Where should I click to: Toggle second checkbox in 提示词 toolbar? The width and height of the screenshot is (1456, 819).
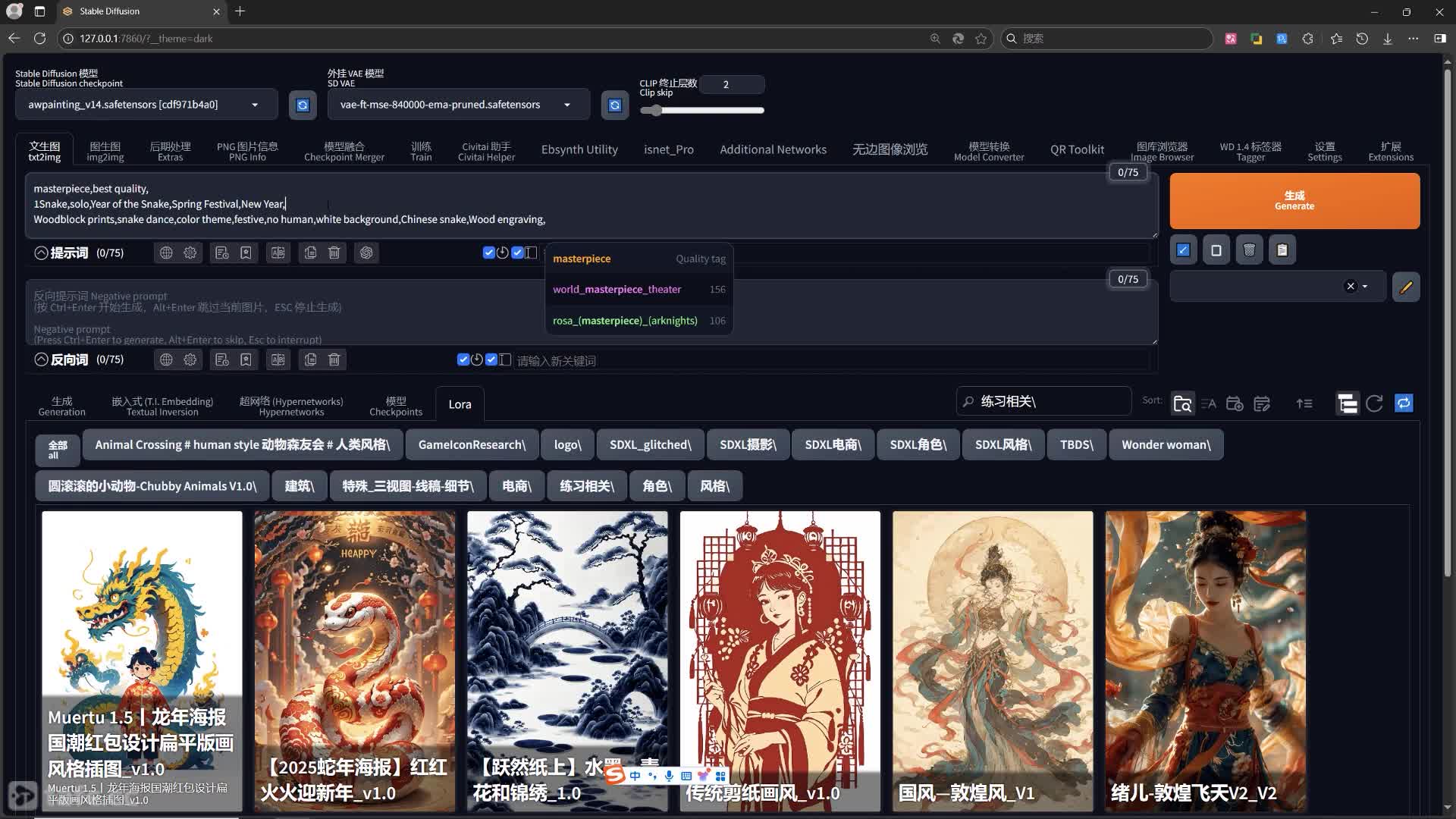pyautogui.click(x=517, y=253)
